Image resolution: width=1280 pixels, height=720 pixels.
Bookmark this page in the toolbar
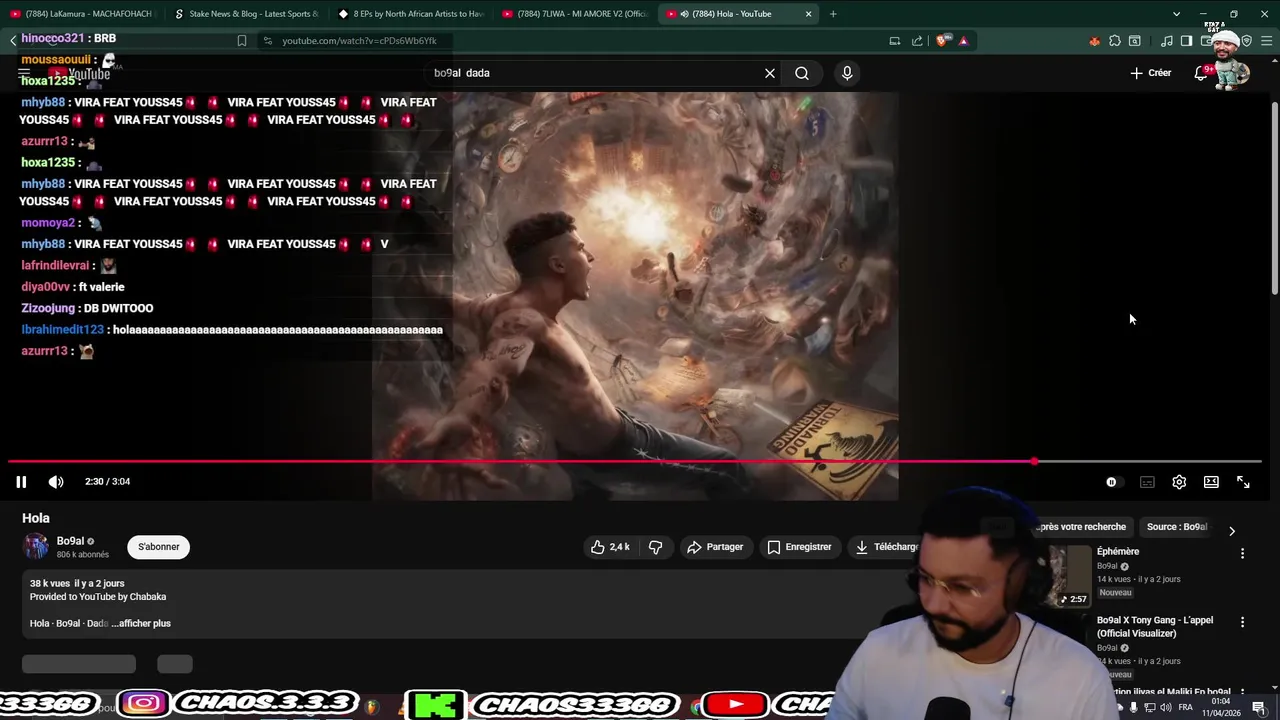point(241,41)
